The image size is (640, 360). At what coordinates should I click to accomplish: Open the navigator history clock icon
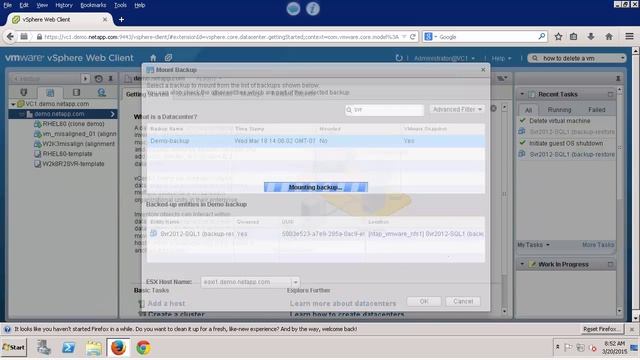(x=98, y=78)
